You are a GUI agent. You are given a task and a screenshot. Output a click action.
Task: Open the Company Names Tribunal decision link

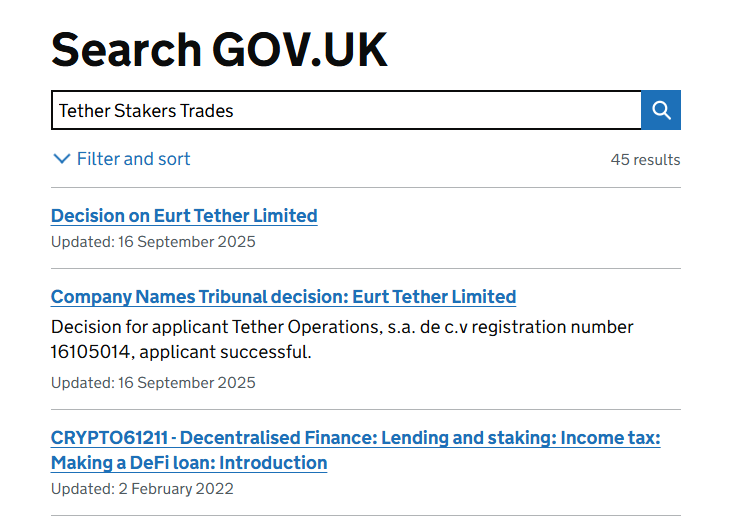click(x=283, y=297)
